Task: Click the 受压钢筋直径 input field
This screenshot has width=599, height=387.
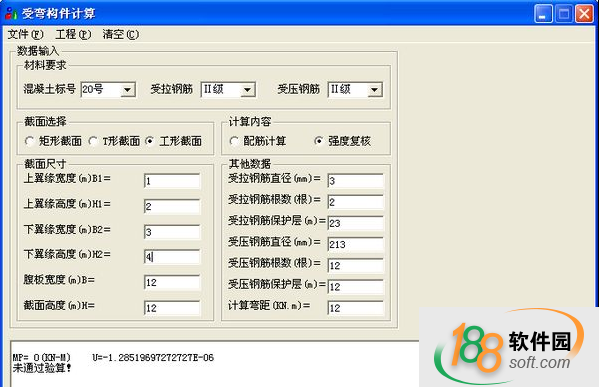Action: click(355, 245)
